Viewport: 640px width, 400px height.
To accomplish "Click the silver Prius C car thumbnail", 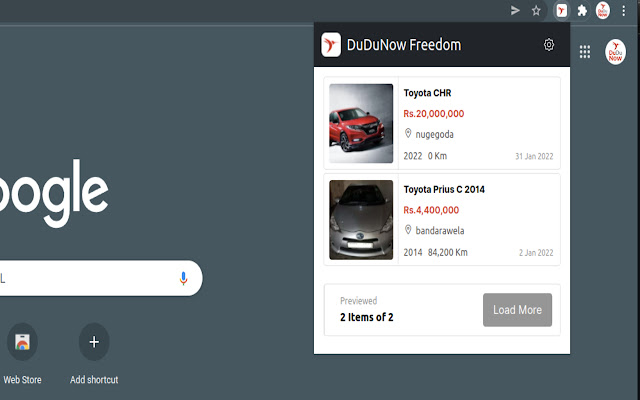I will point(361,220).
